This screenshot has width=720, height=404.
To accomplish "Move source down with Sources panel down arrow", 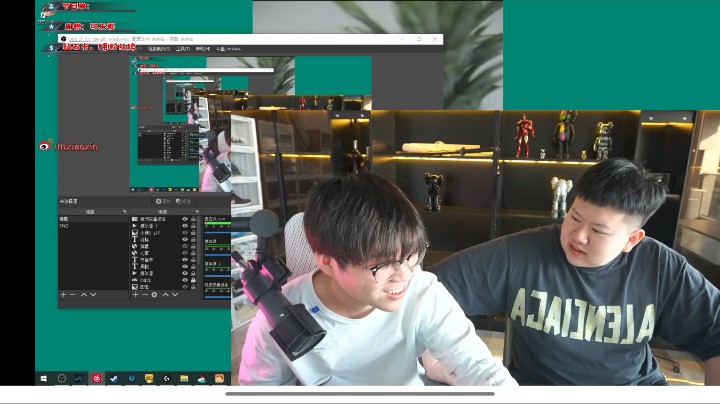I will (175, 294).
